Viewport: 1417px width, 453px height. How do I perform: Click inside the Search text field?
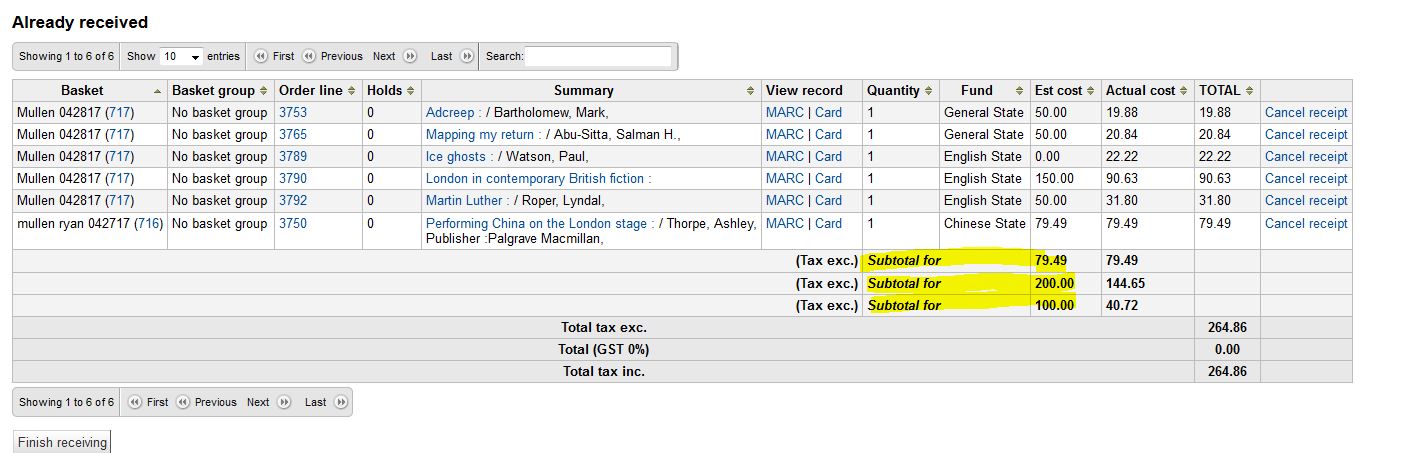(598, 57)
